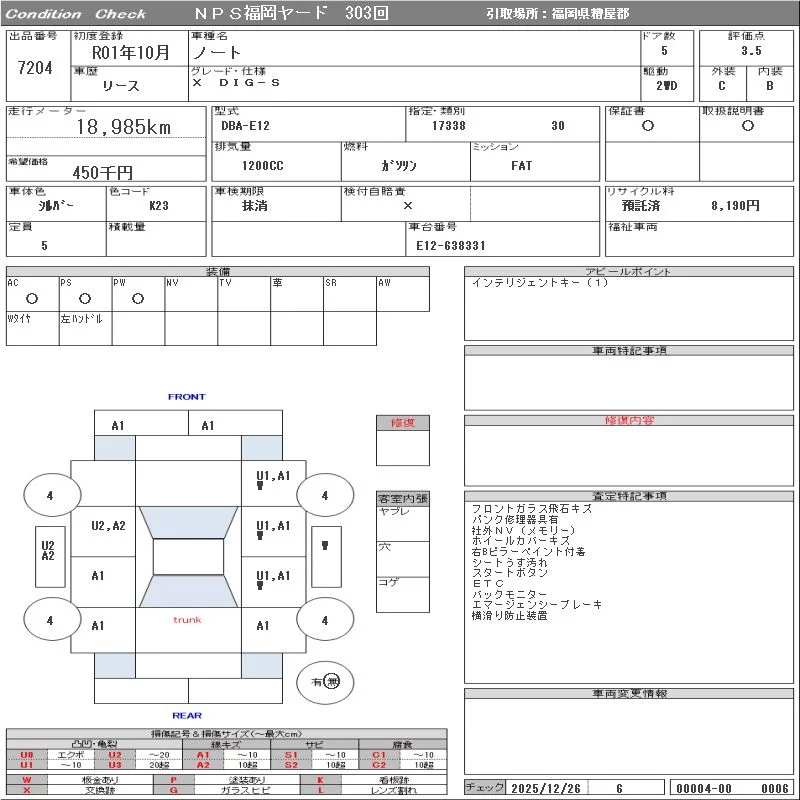Screen dimensions: 800x800
Task: Select the roof rectangle in the car diagram
Action: (x=188, y=557)
